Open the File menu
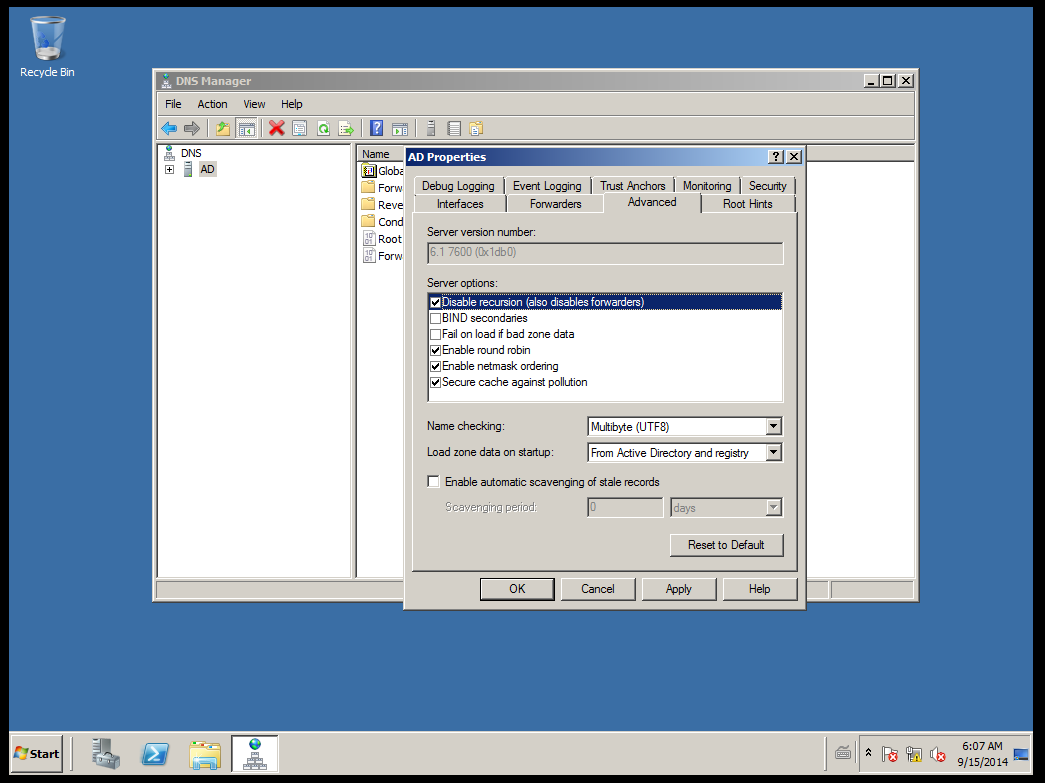Viewport: 1045px width, 783px height. coord(173,104)
